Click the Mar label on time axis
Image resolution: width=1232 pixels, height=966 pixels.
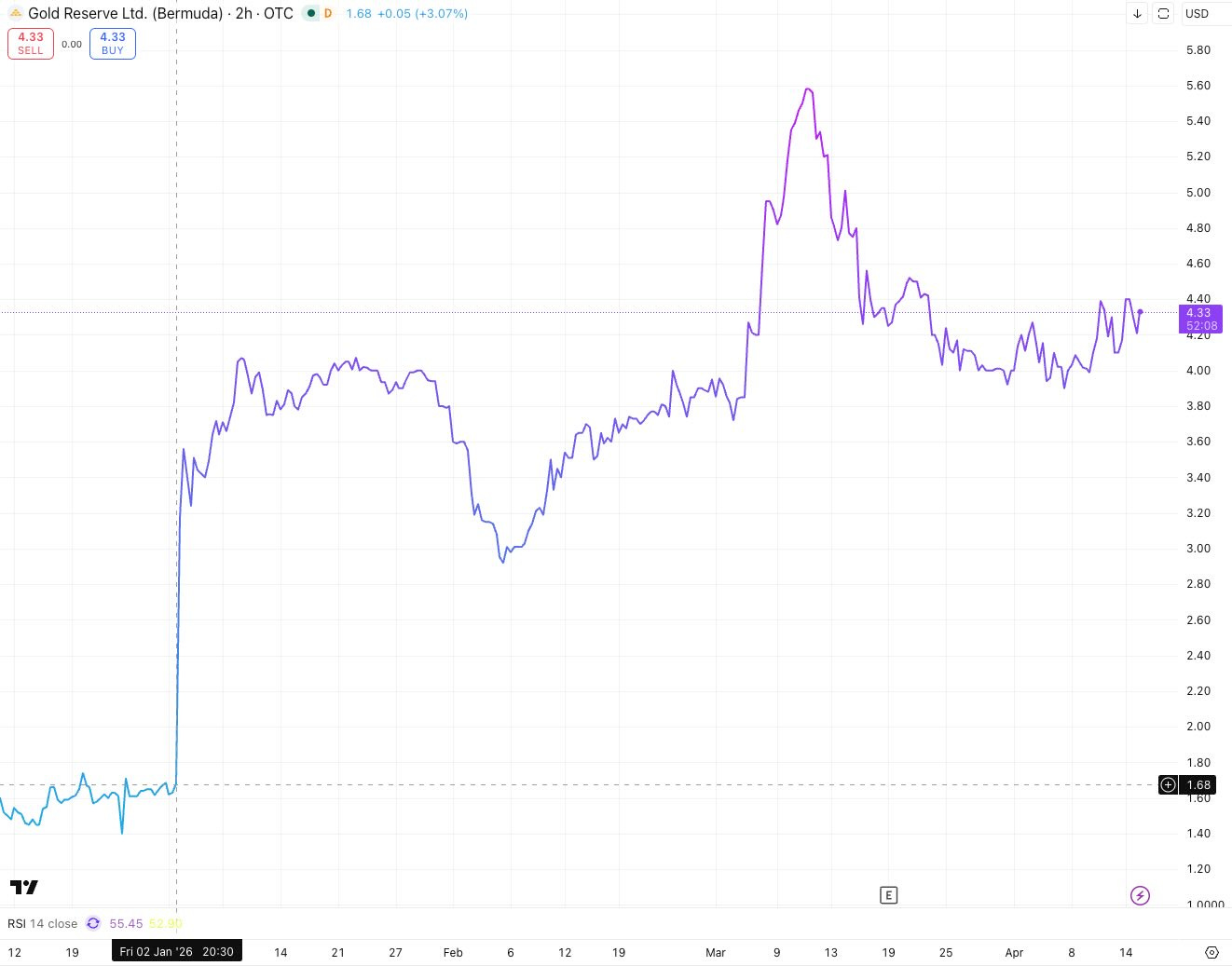[x=716, y=952]
